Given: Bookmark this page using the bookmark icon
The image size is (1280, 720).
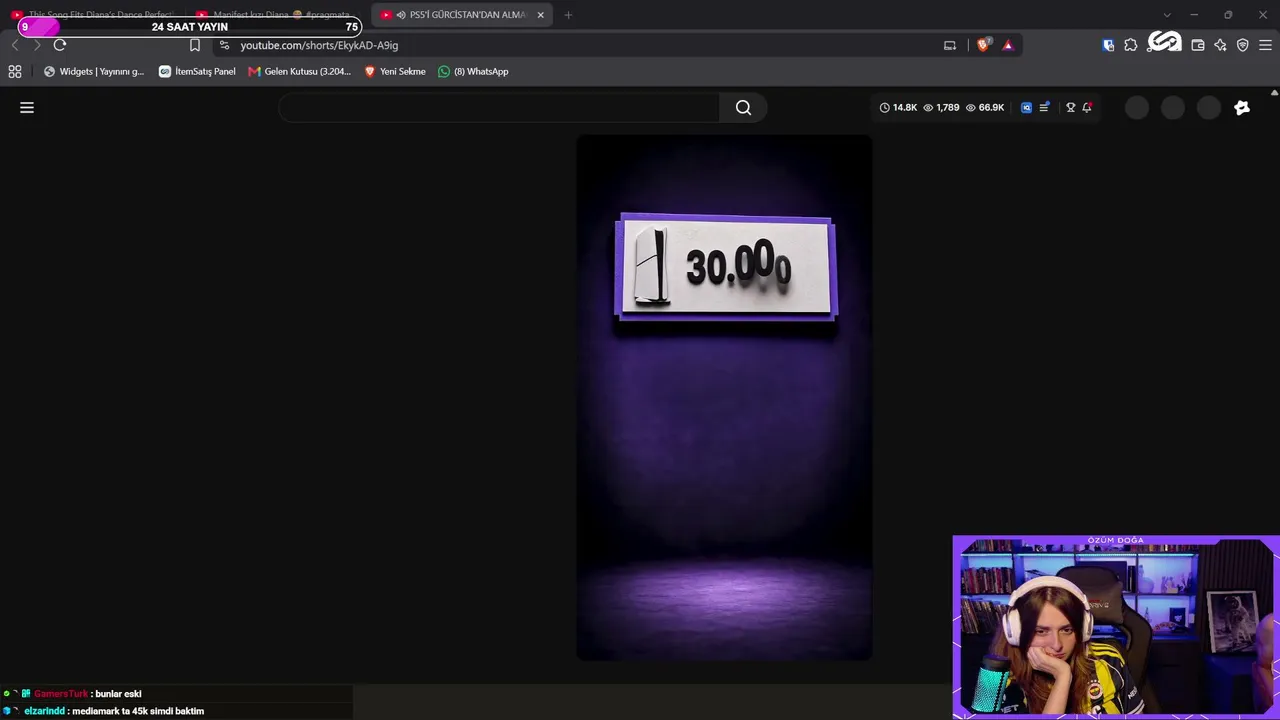Looking at the screenshot, I should click(x=195, y=45).
